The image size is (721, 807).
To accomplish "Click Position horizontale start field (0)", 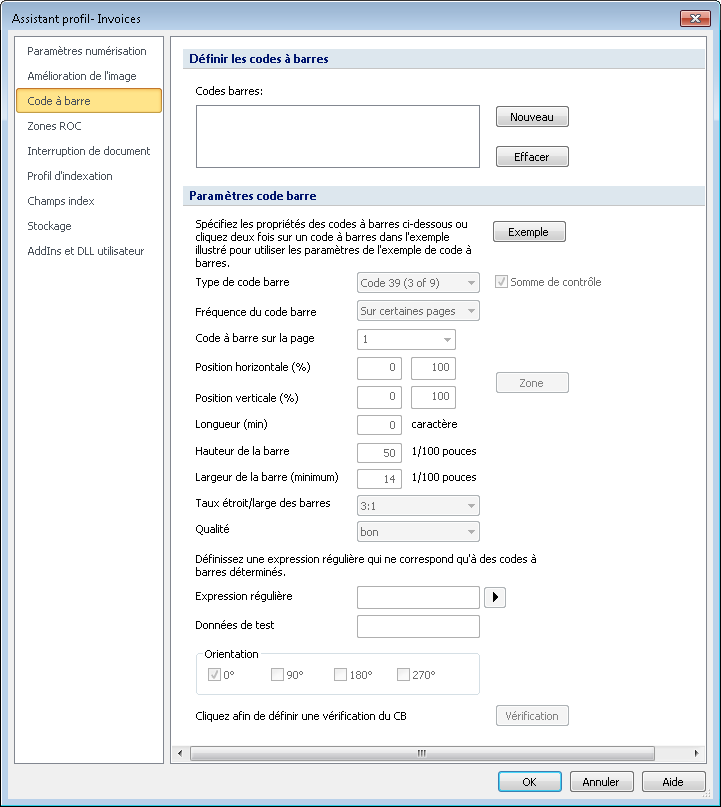I will point(379,368).
